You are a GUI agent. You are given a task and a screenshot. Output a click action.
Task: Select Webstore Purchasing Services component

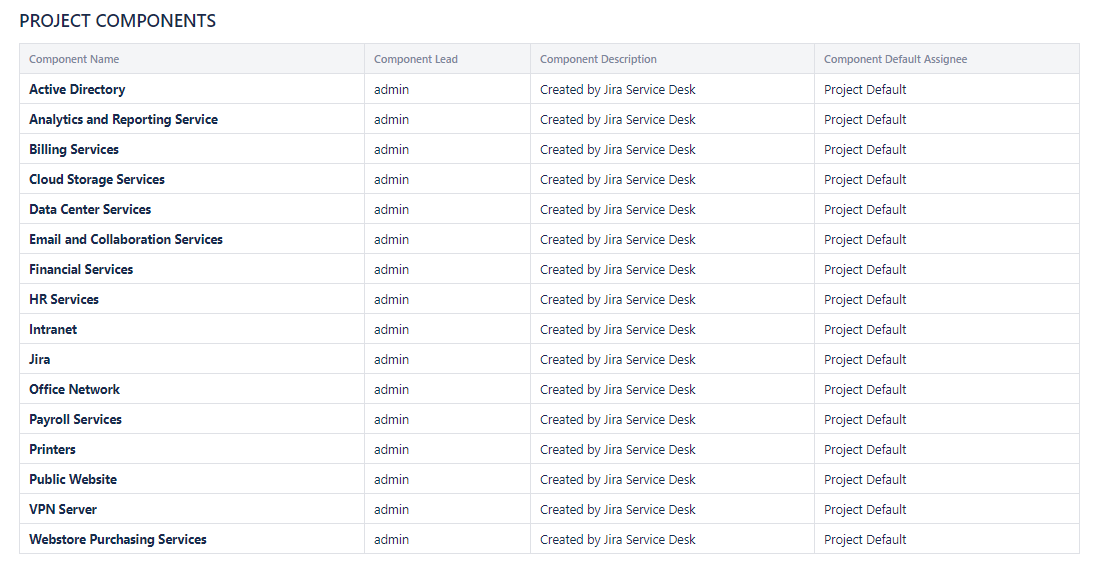[118, 539]
